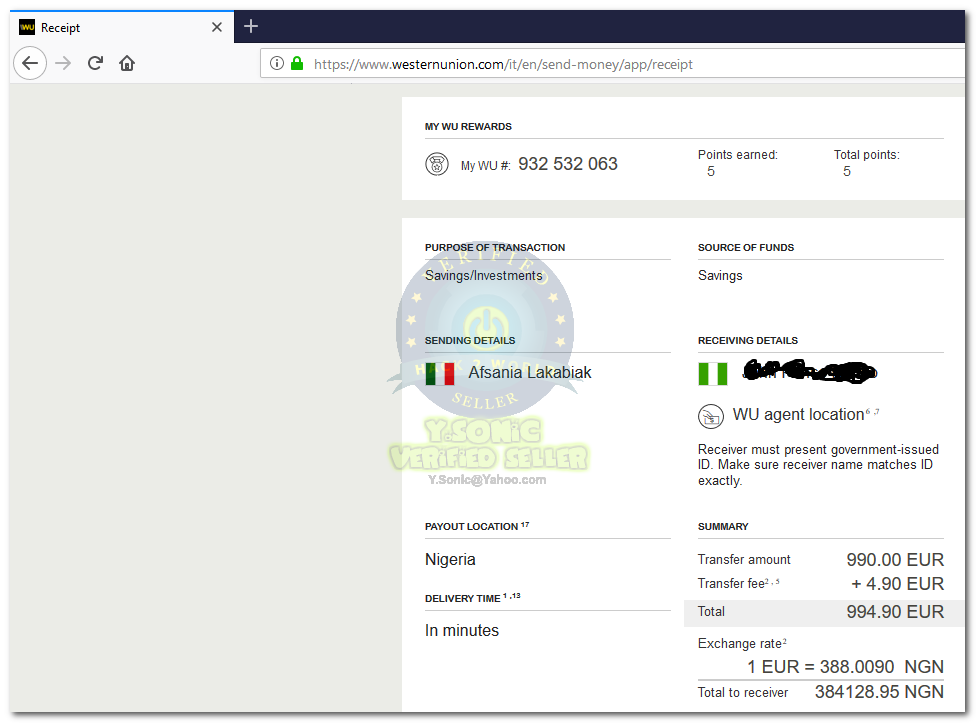The height and width of the screenshot is (723, 976).
Task: Click the Italian flag beside the sender name
Action: tap(440, 374)
